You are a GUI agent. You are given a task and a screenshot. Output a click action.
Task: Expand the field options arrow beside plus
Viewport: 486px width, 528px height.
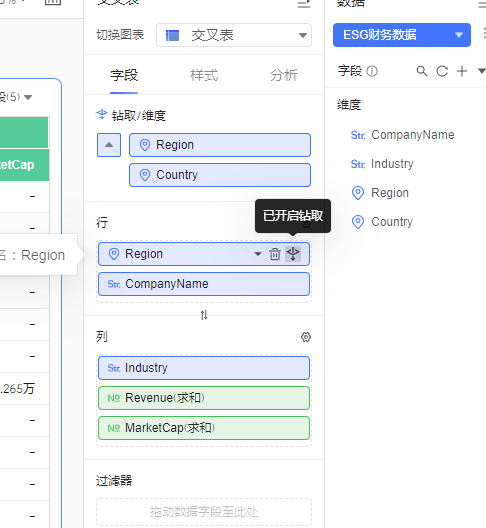[x=482, y=71]
